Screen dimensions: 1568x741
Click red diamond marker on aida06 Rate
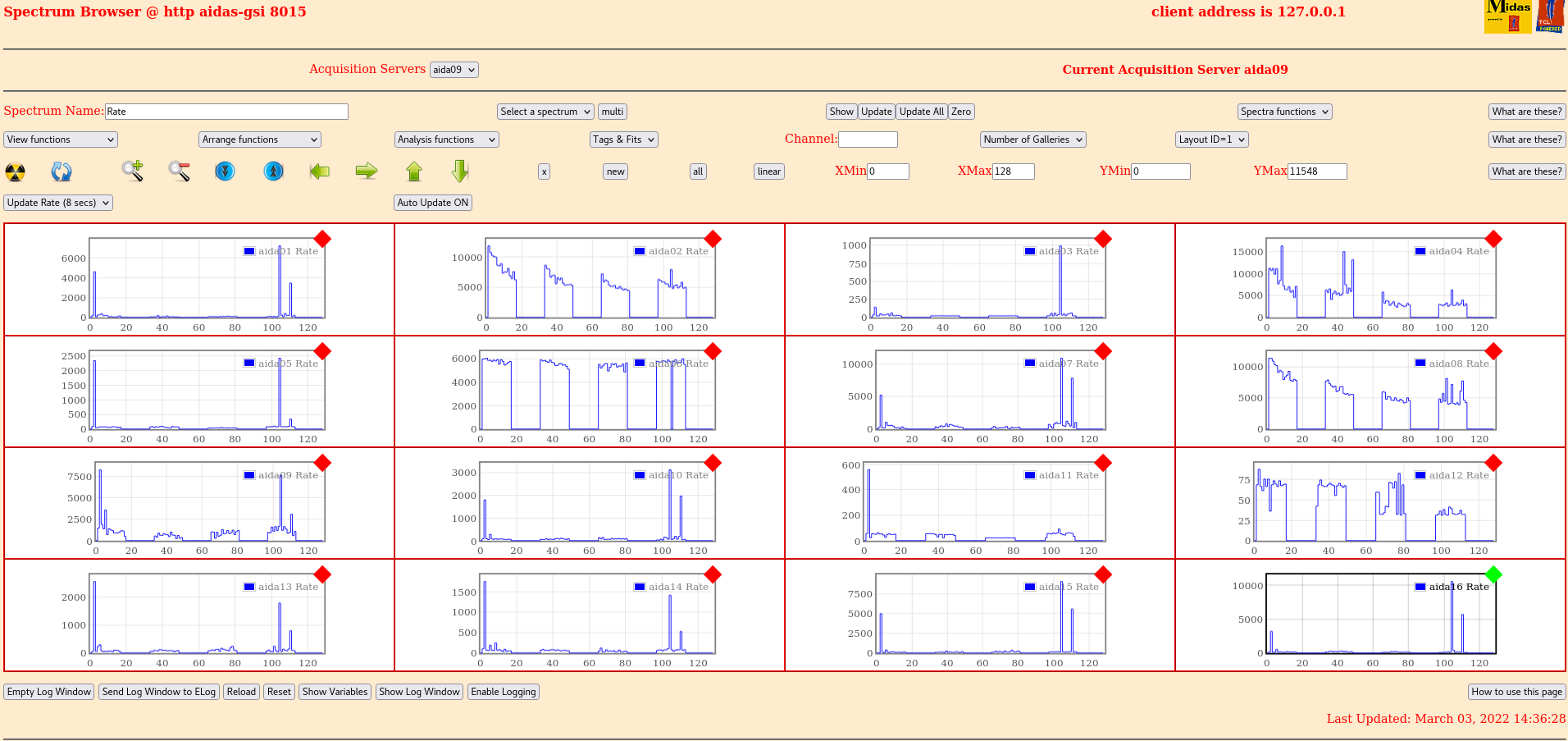point(713,351)
